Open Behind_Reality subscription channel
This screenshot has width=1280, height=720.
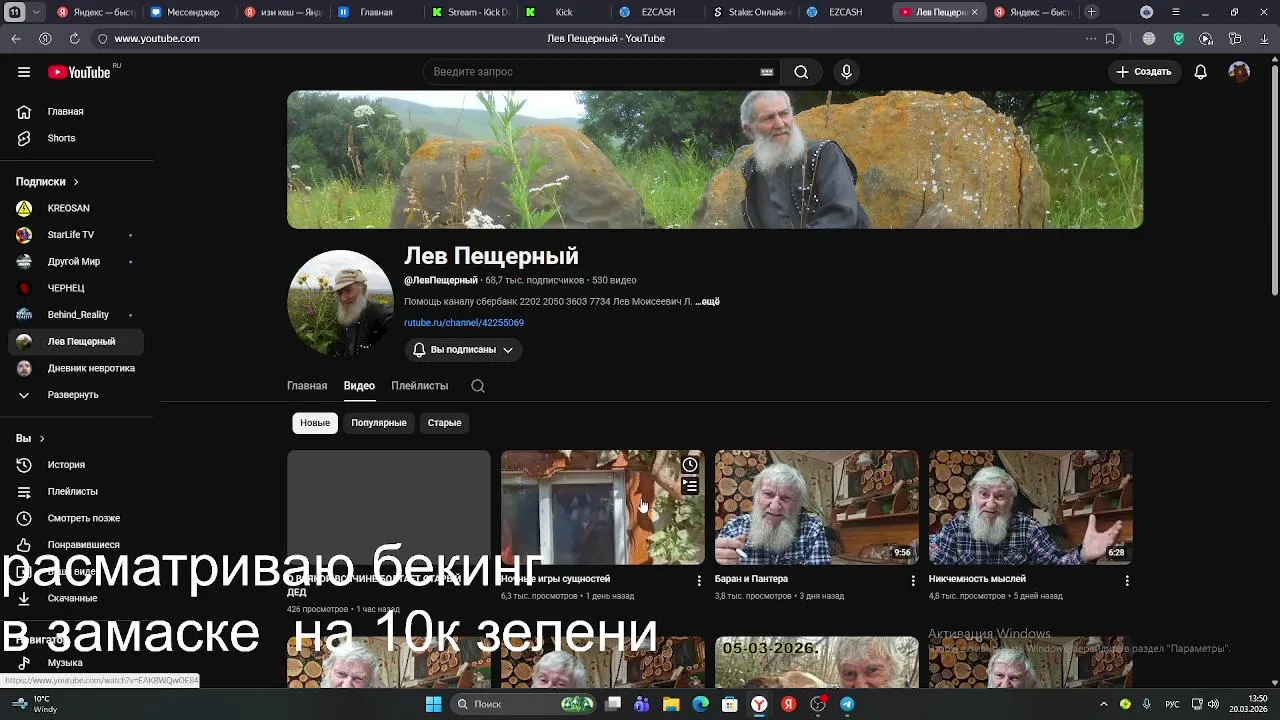tap(76, 315)
